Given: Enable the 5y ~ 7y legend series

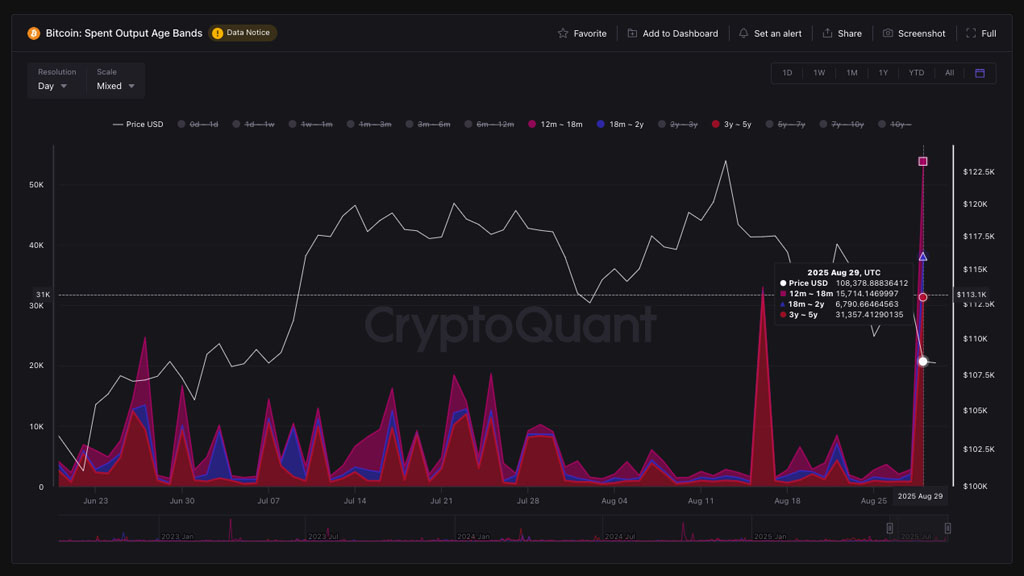Looking at the screenshot, I should (x=786, y=124).
